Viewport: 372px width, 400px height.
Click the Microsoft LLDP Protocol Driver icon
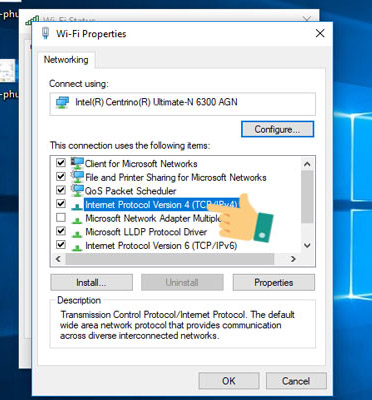(77, 234)
